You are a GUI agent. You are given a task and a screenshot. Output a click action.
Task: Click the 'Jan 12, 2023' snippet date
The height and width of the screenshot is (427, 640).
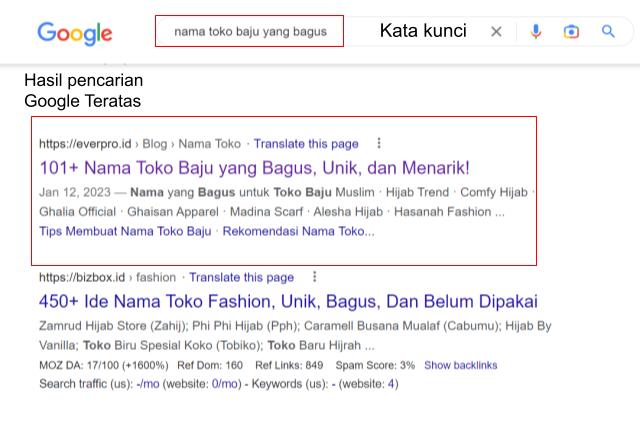coord(75,192)
